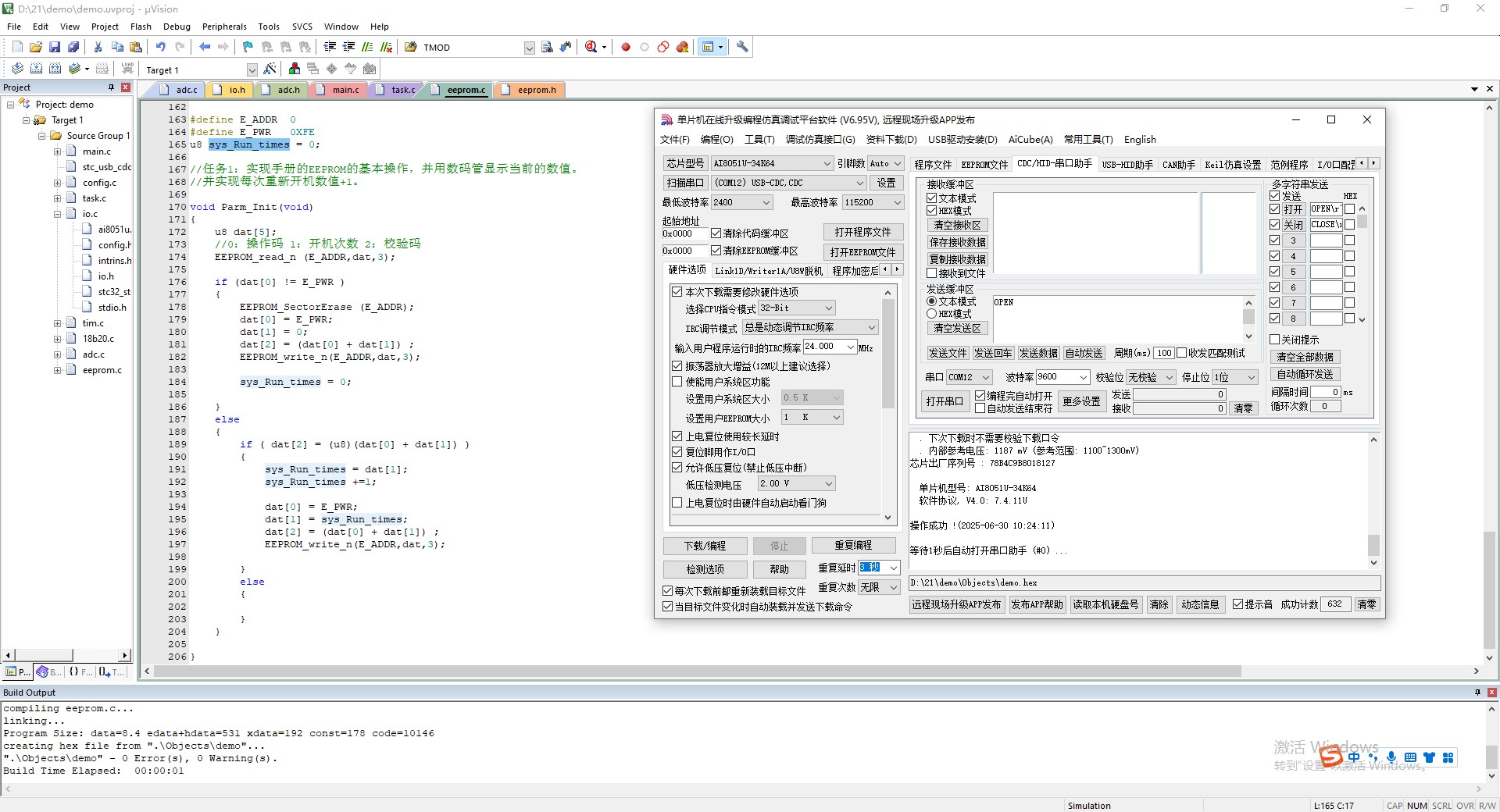This screenshot has width=1500, height=812.
Task: Open Options for Target magic wand icon
Action: (x=270, y=69)
